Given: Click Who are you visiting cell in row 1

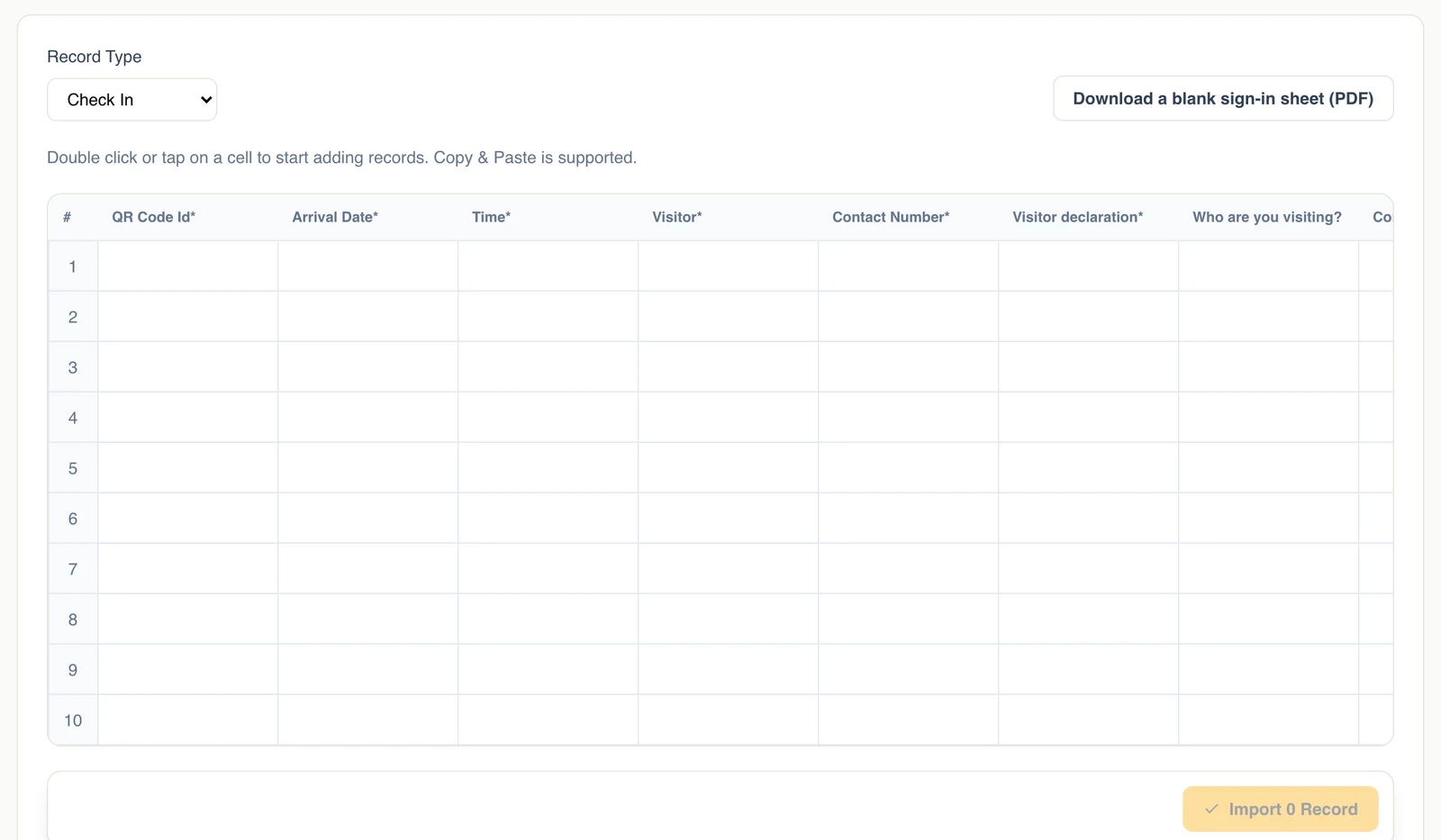Looking at the screenshot, I should tap(1269, 266).
